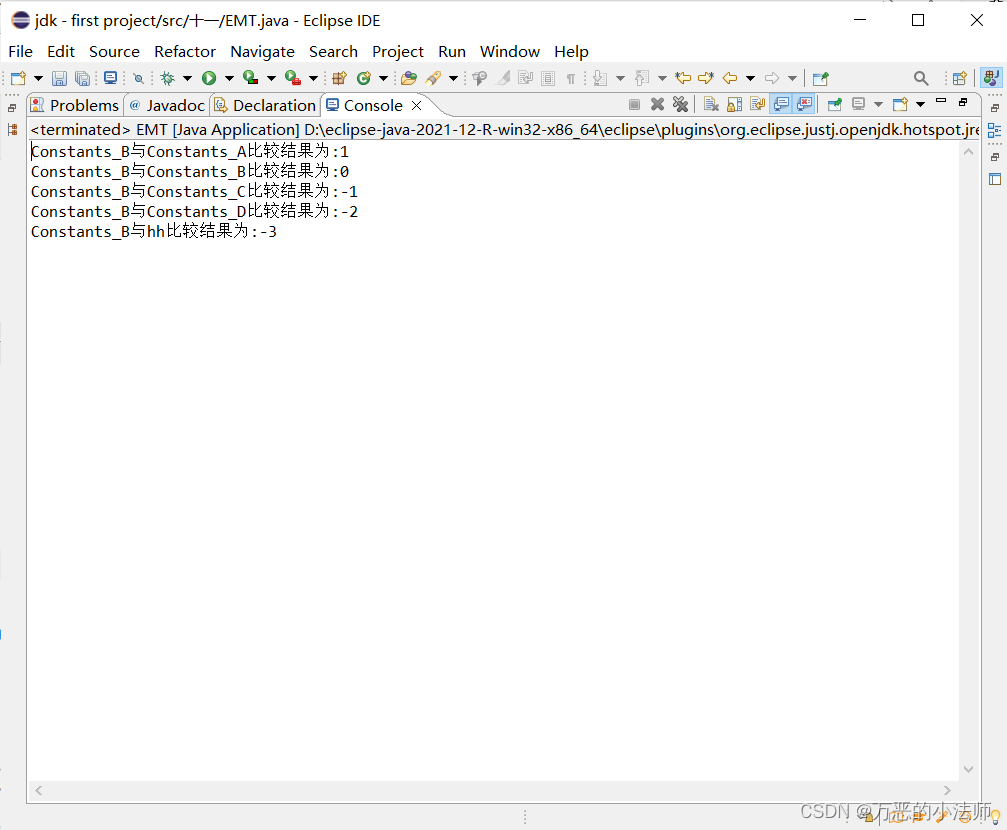Expand the New Java Class dropdown

pos(383,78)
